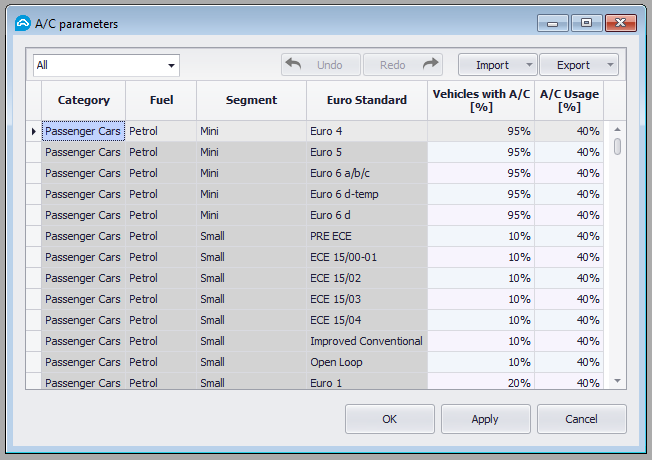The height and width of the screenshot is (460, 652).
Task: Click the current row indicator arrow
Action: [x=34, y=131]
